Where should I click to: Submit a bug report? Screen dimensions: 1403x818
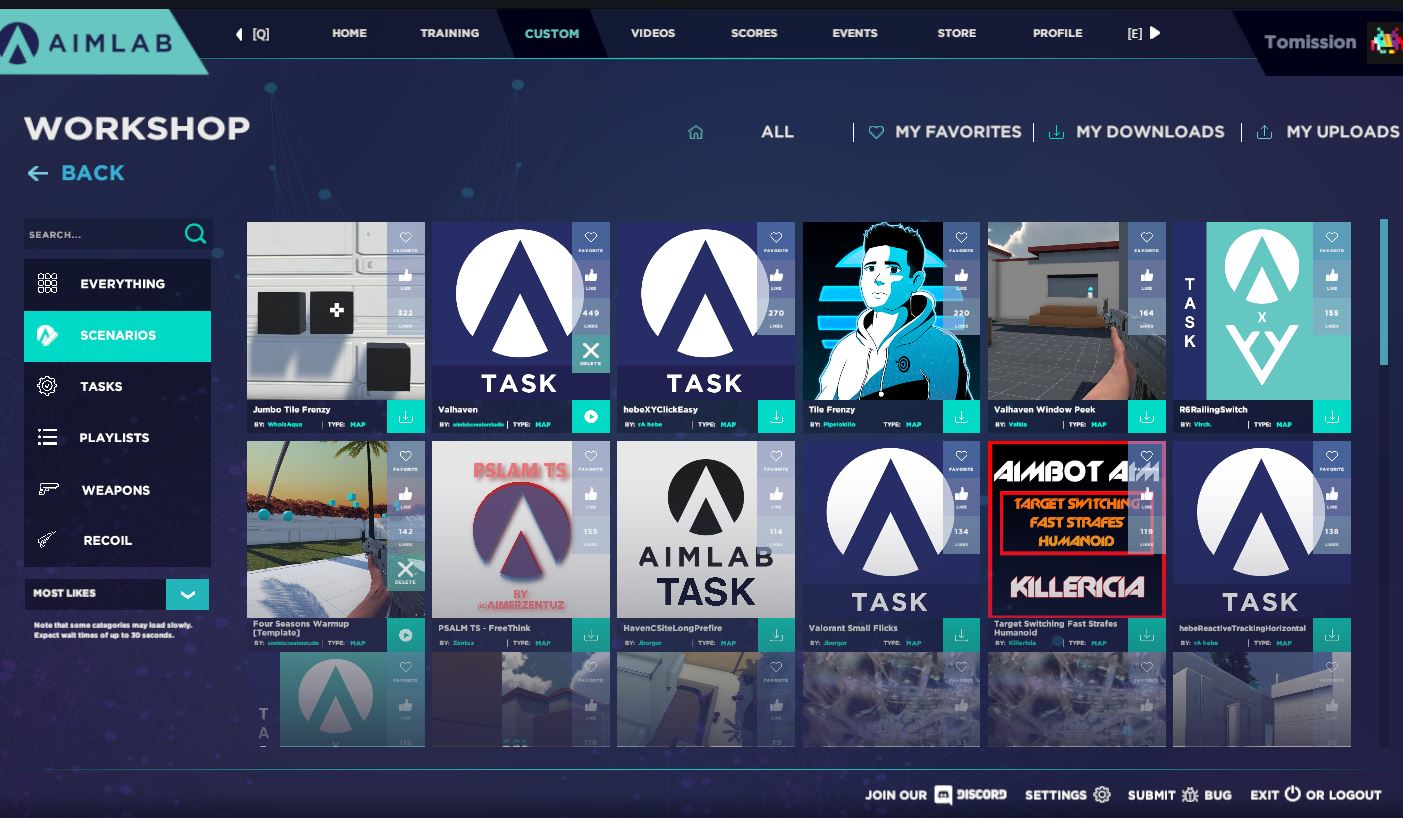[1180, 795]
